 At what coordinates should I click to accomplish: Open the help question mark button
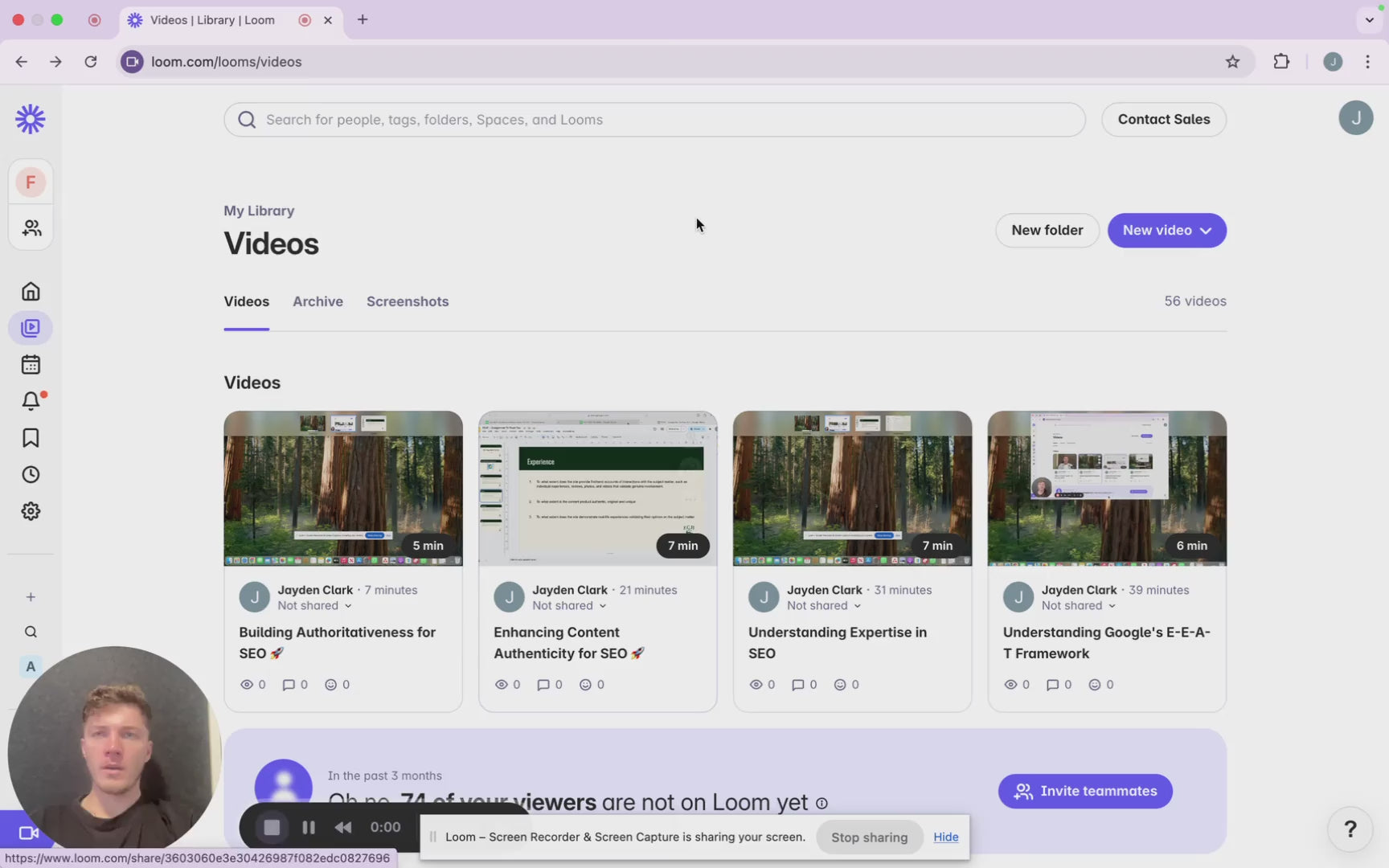pyautogui.click(x=1350, y=829)
